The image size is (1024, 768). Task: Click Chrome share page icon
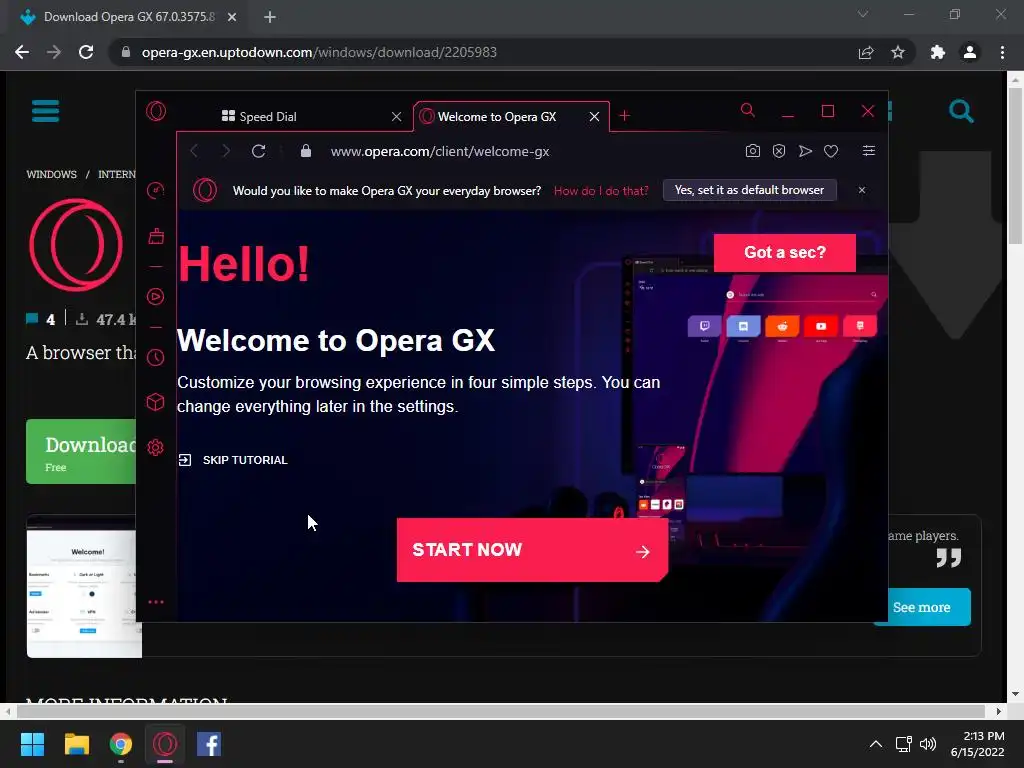pos(866,52)
